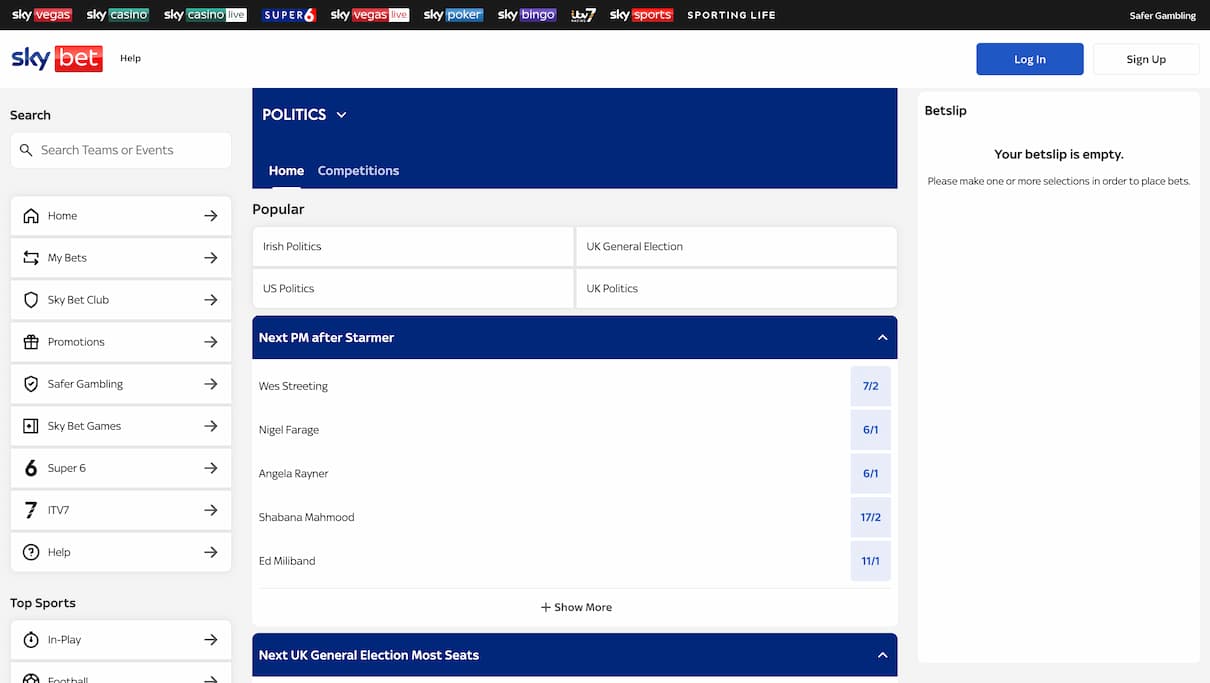
Task: Click Show More for Next PM market
Action: pyautogui.click(x=575, y=606)
